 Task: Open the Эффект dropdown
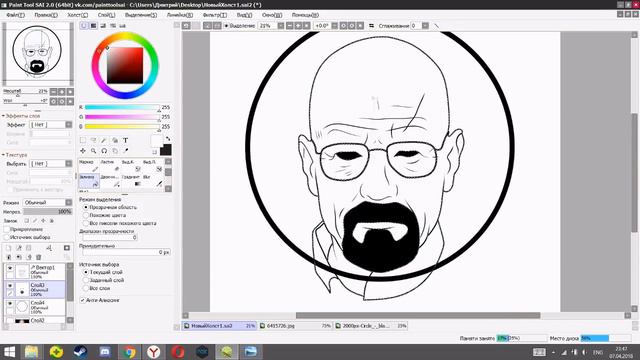69,124
